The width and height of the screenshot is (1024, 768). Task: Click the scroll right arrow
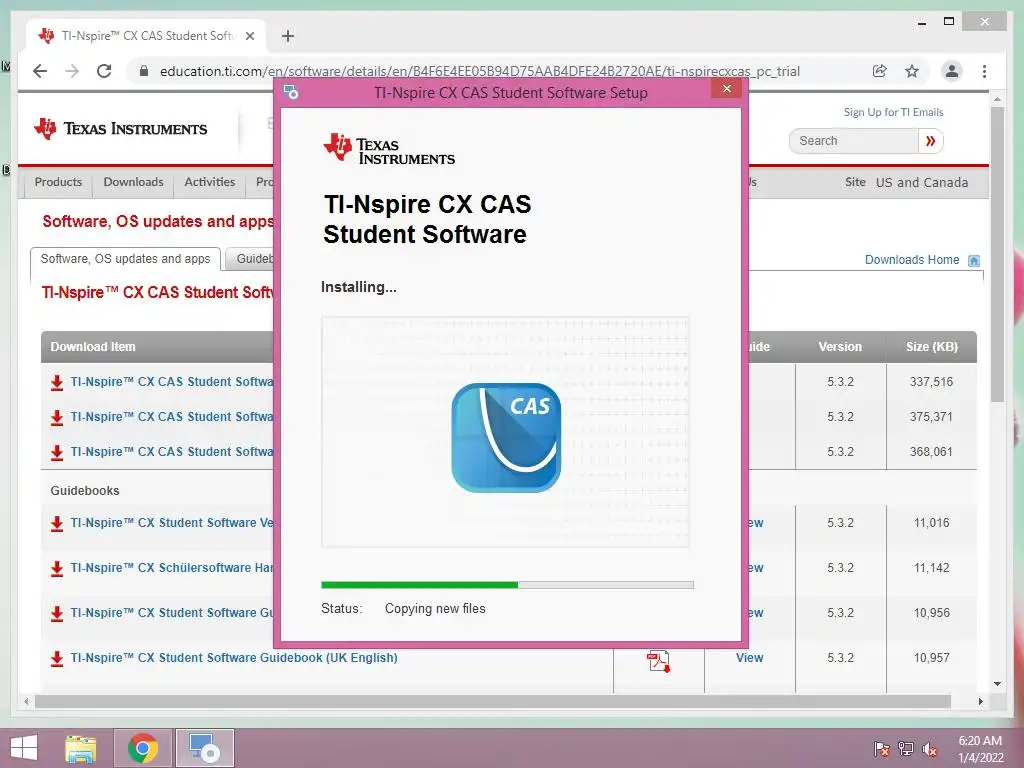pyautogui.click(x=980, y=701)
